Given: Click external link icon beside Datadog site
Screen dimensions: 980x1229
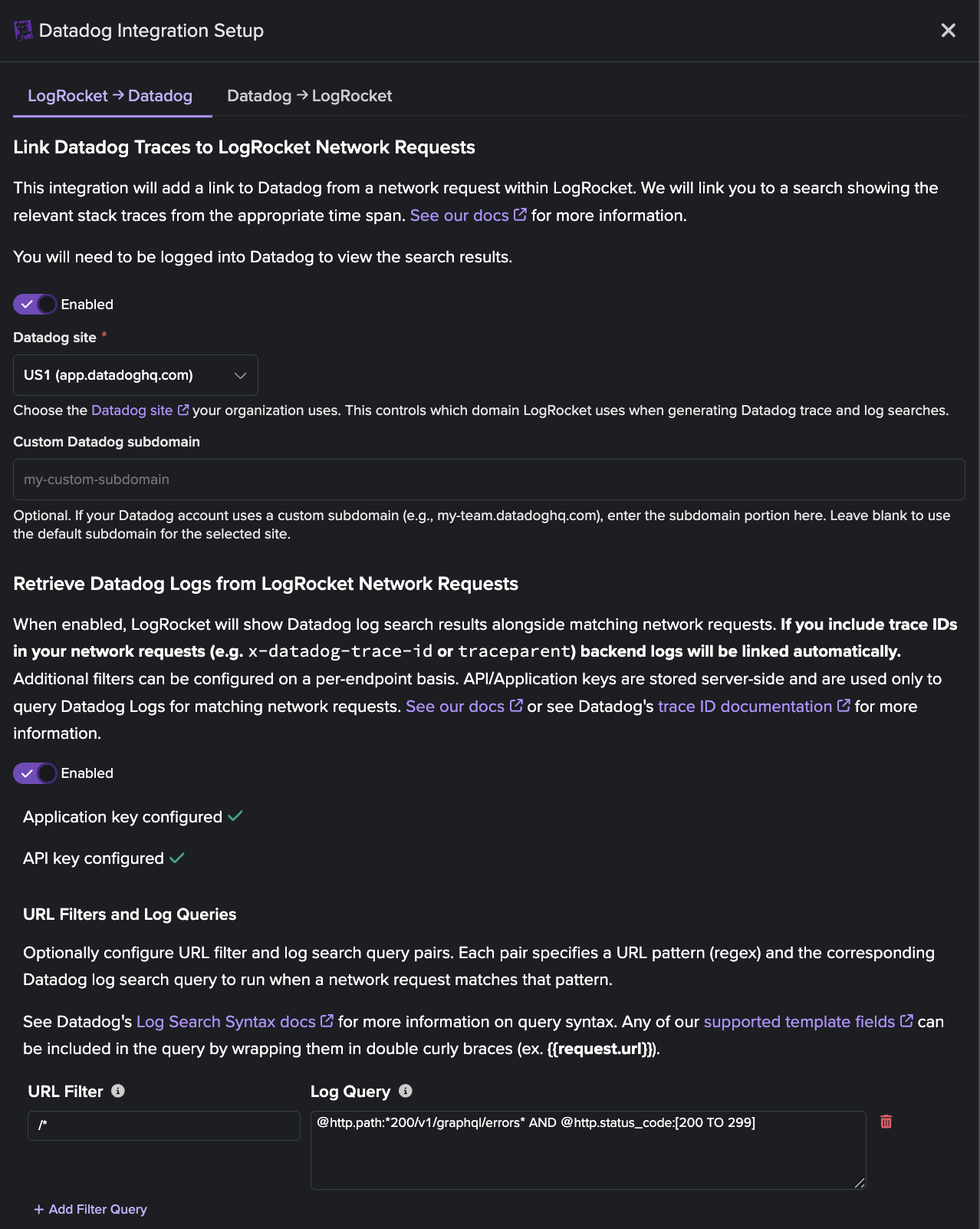Looking at the screenshot, I should coord(183,410).
